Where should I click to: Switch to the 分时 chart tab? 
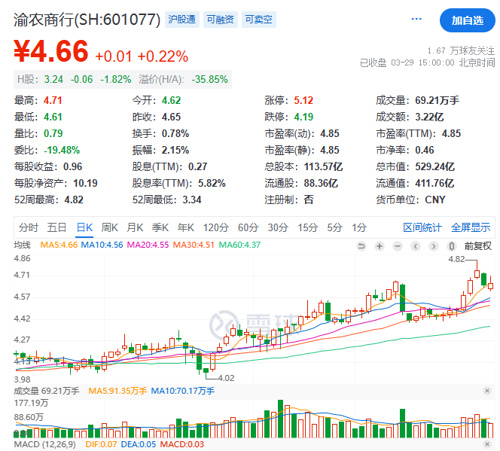(x=28, y=228)
